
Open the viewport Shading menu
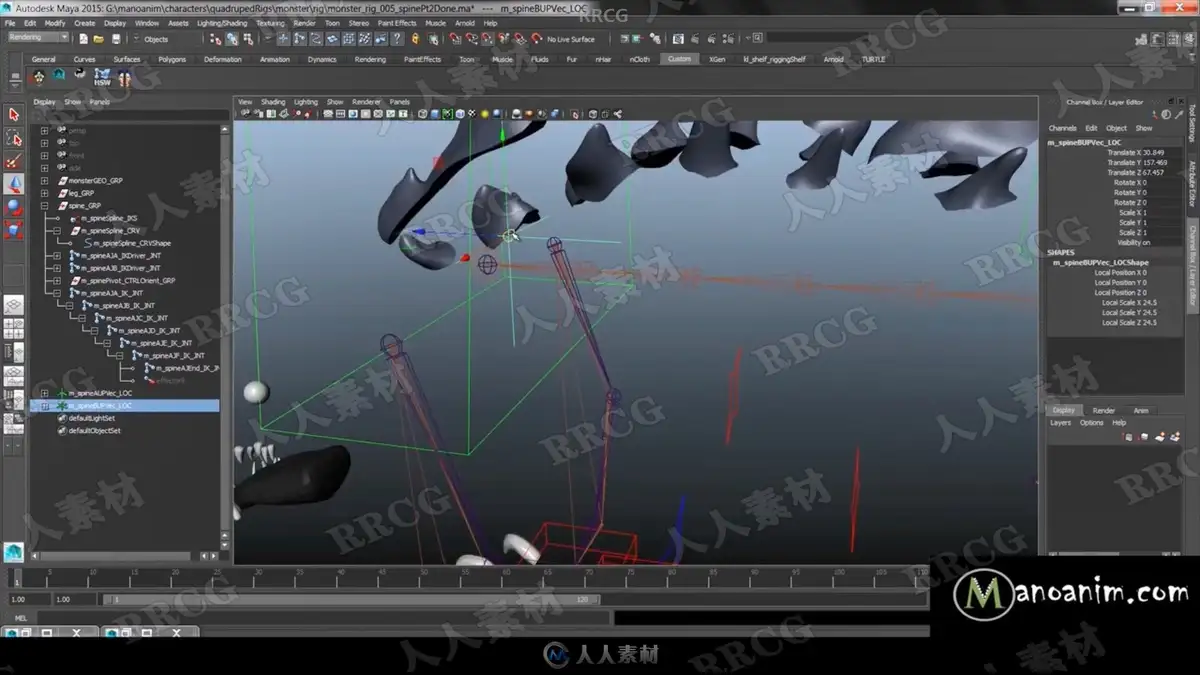pyautogui.click(x=273, y=102)
